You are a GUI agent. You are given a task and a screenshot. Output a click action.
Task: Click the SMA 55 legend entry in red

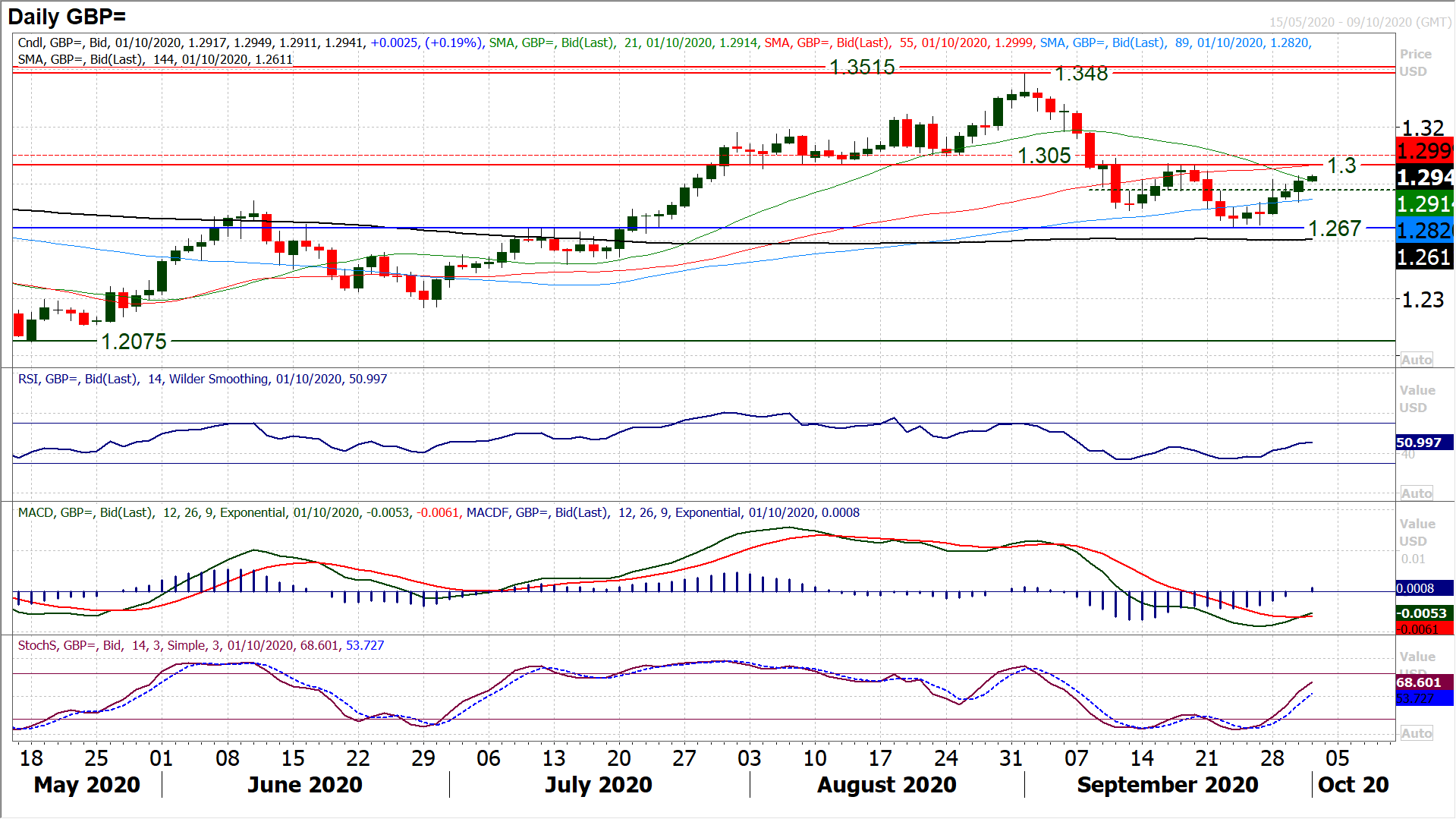coord(899,43)
